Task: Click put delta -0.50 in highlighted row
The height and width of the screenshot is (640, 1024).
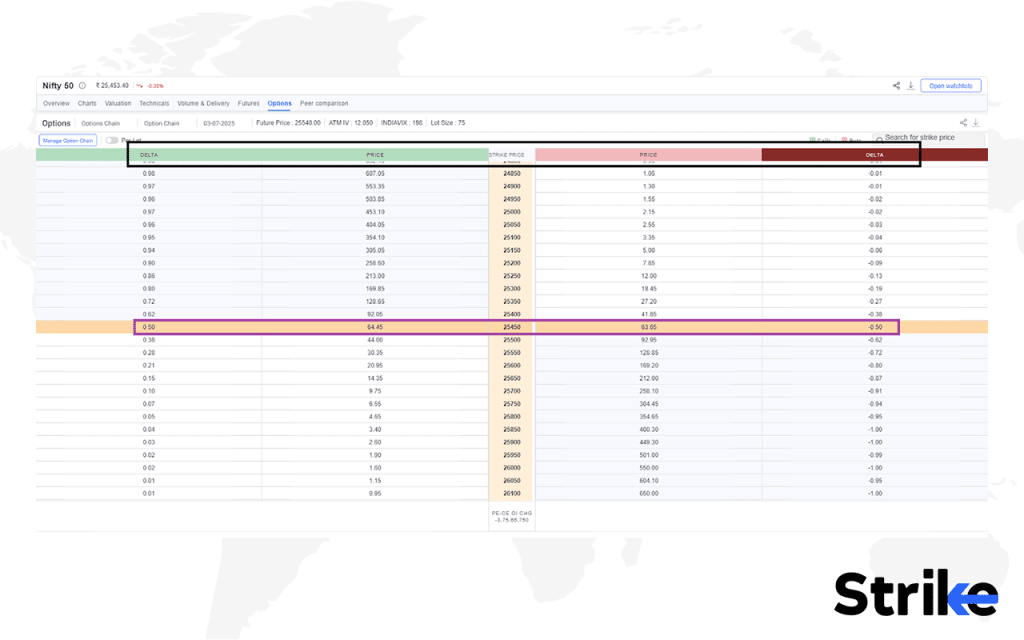Action: click(x=875, y=327)
